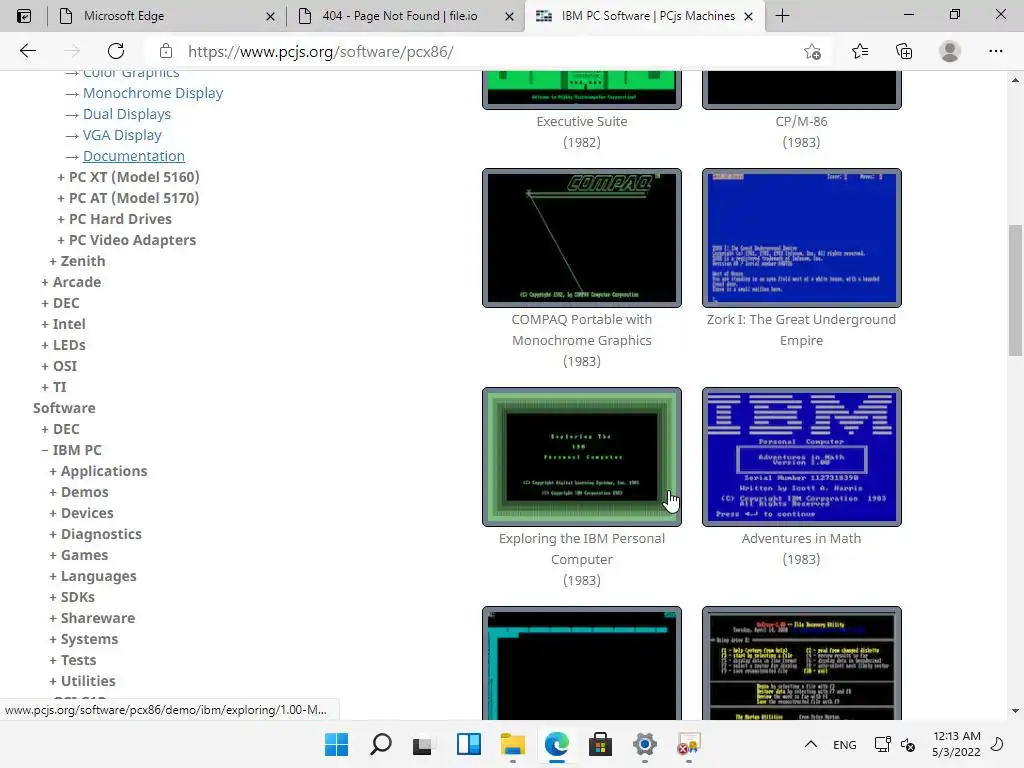
Task: Close the Microsoft Edge tab
Action: point(270,16)
